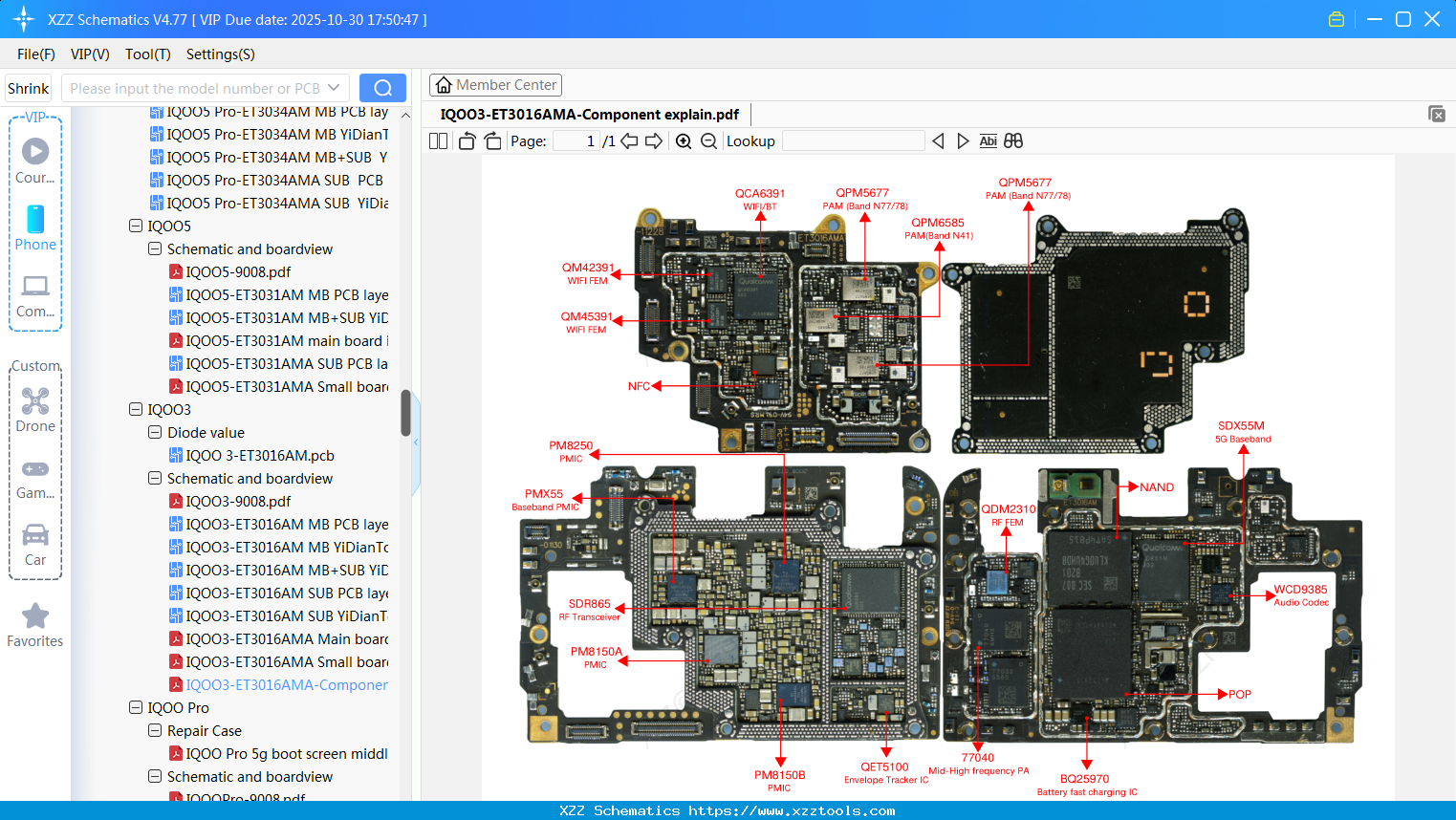
Task: Toggle the two-page view mode
Action: click(x=437, y=140)
